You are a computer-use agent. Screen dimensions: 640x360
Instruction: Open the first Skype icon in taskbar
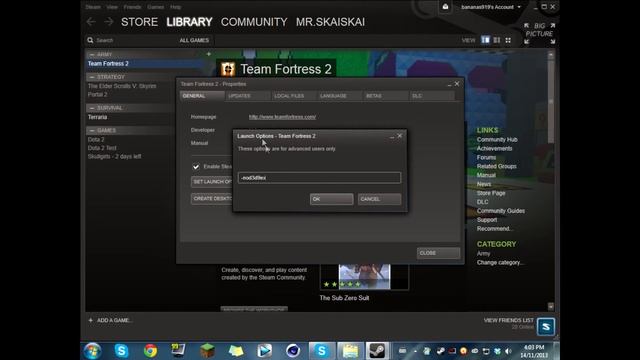pyautogui.click(x=121, y=351)
